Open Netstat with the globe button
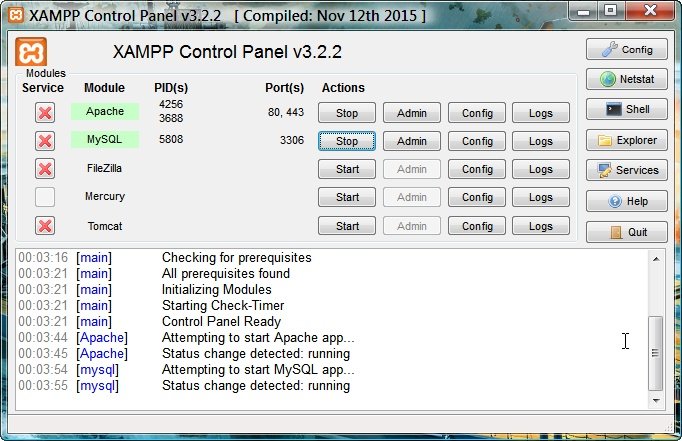Image resolution: width=682 pixels, height=441 pixels. pos(626,79)
